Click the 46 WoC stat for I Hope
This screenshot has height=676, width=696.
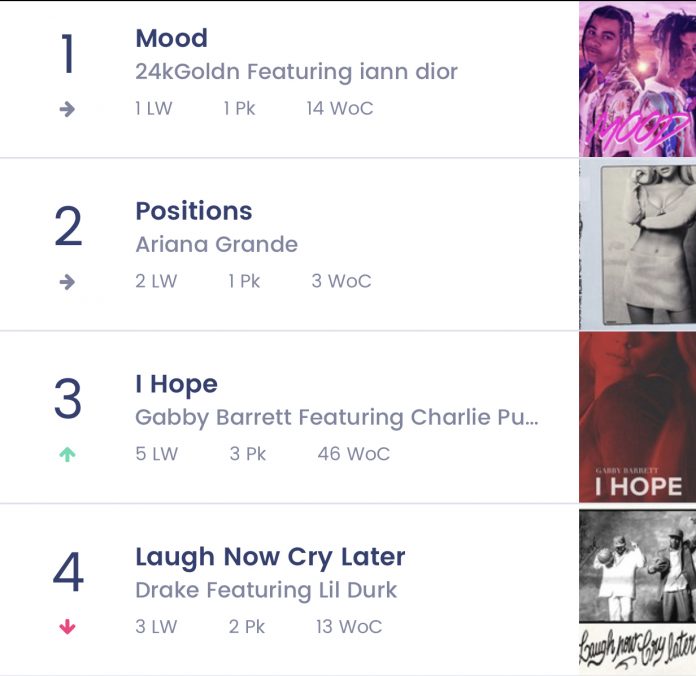pos(354,454)
